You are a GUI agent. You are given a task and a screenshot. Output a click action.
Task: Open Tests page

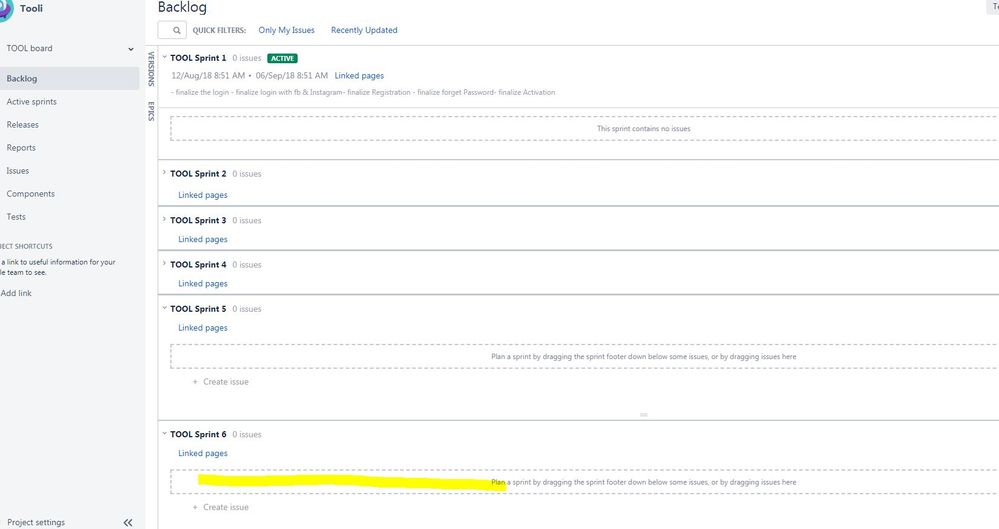(16, 217)
